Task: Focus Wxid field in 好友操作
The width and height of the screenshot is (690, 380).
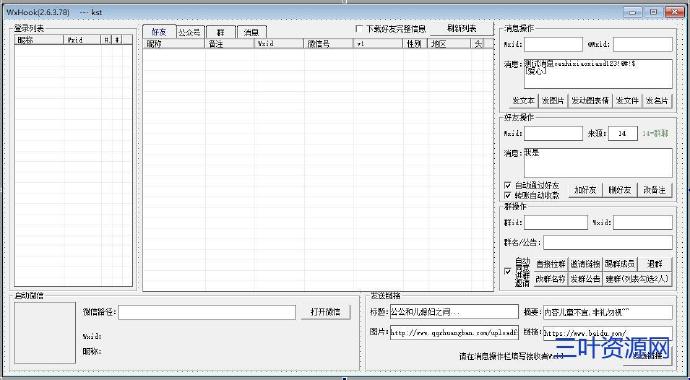Action: [x=553, y=133]
